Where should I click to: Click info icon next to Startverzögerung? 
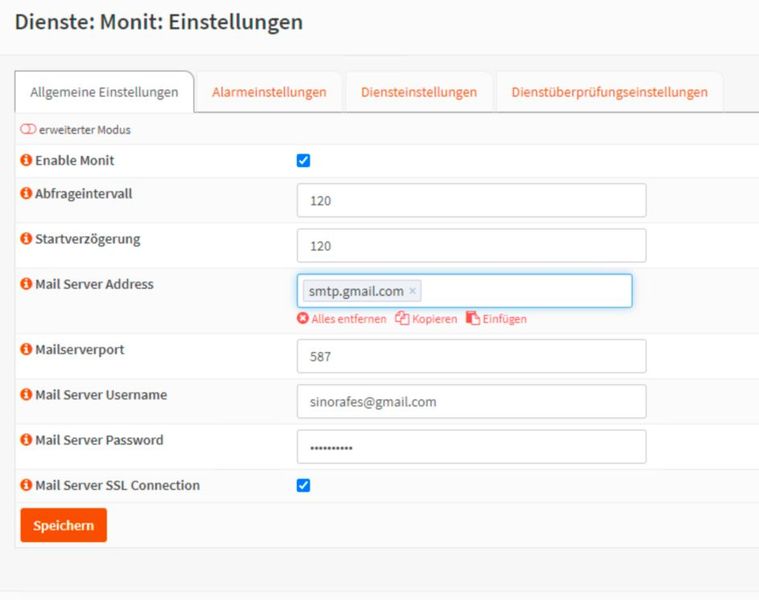pyautogui.click(x=27, y=239)
